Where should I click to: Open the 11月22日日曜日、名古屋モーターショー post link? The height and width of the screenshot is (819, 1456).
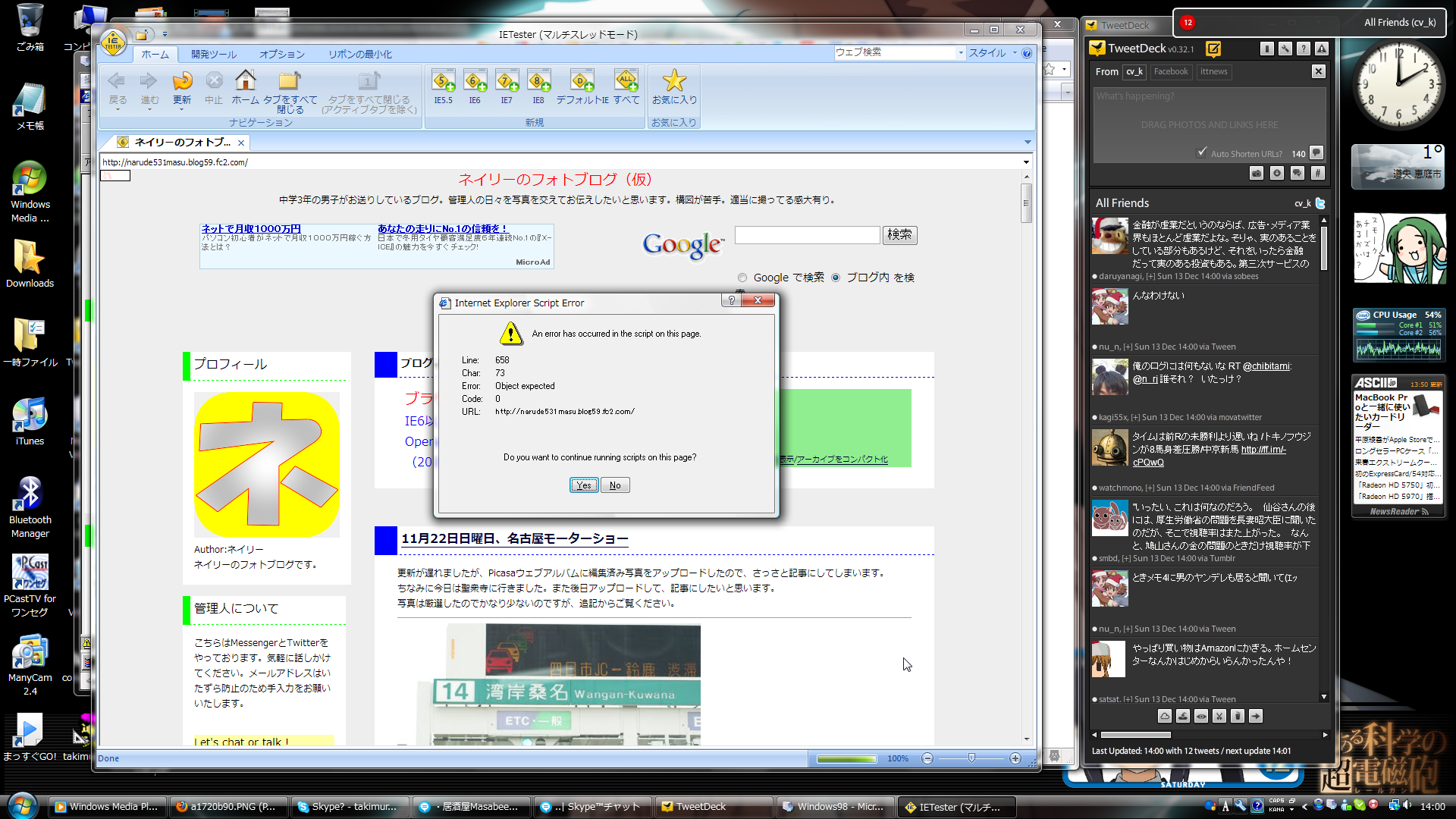(x=514, y=538)
